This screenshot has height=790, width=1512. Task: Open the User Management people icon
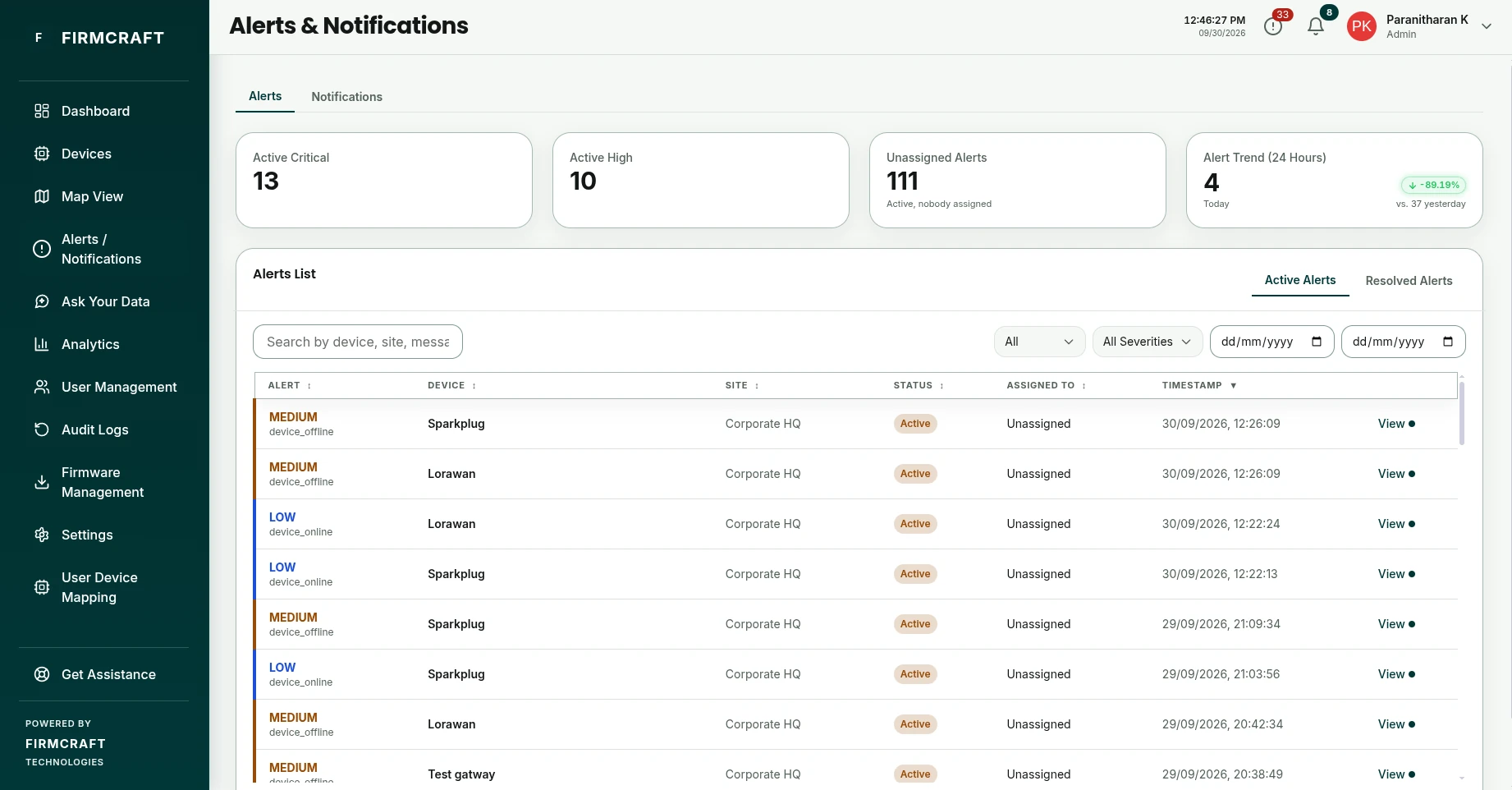[42, 387]
